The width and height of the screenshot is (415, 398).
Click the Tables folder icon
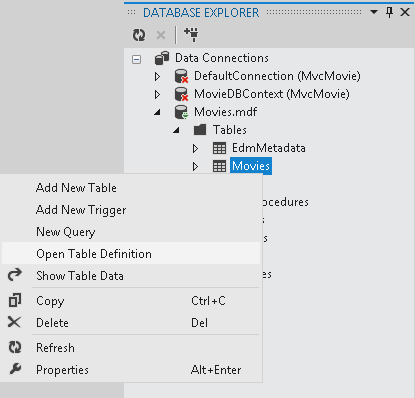200,130
